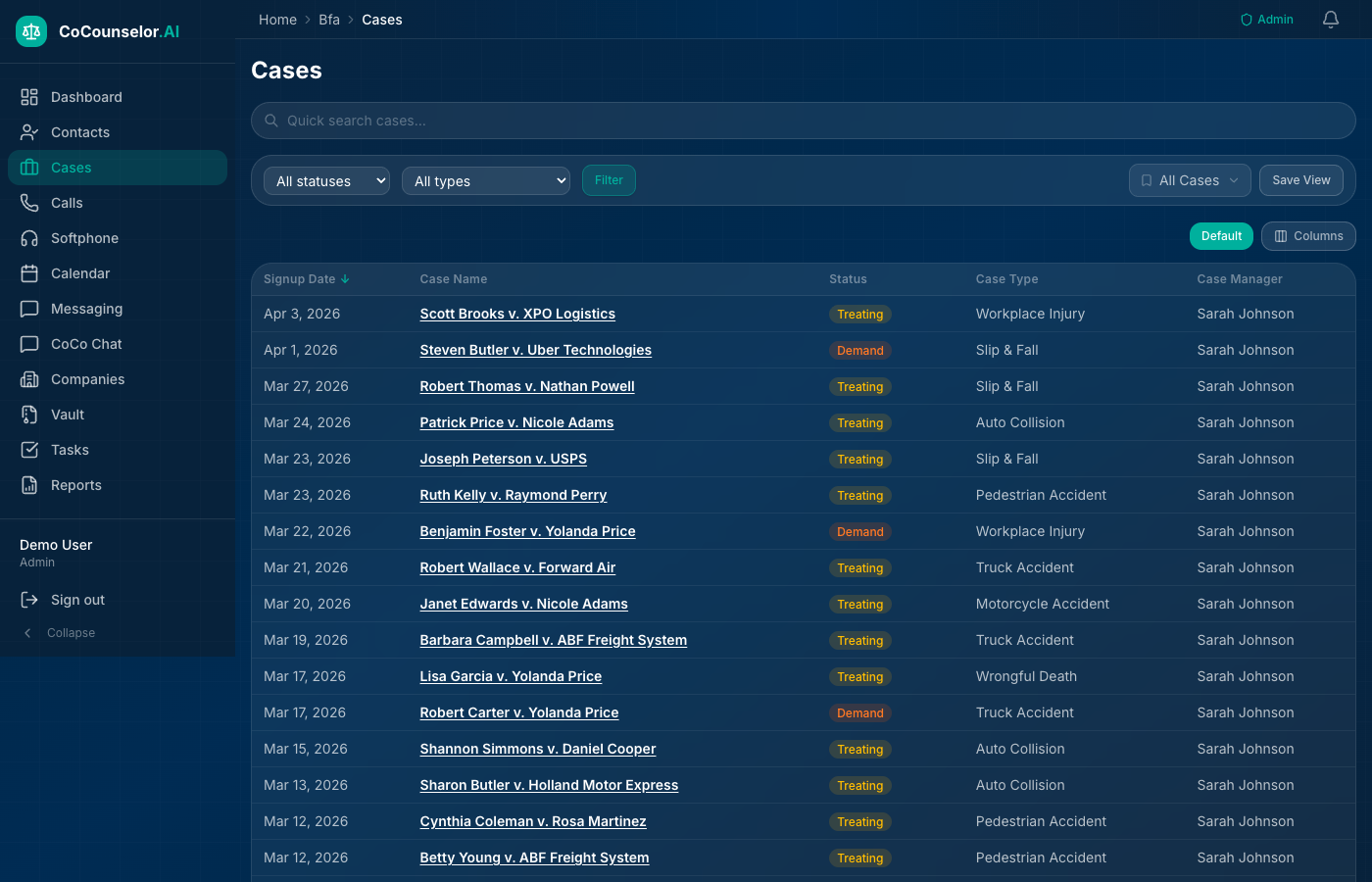1372x882 pixels.
Task: Open Robert Wallace v. Forward Air case
Action: (517, 567)
